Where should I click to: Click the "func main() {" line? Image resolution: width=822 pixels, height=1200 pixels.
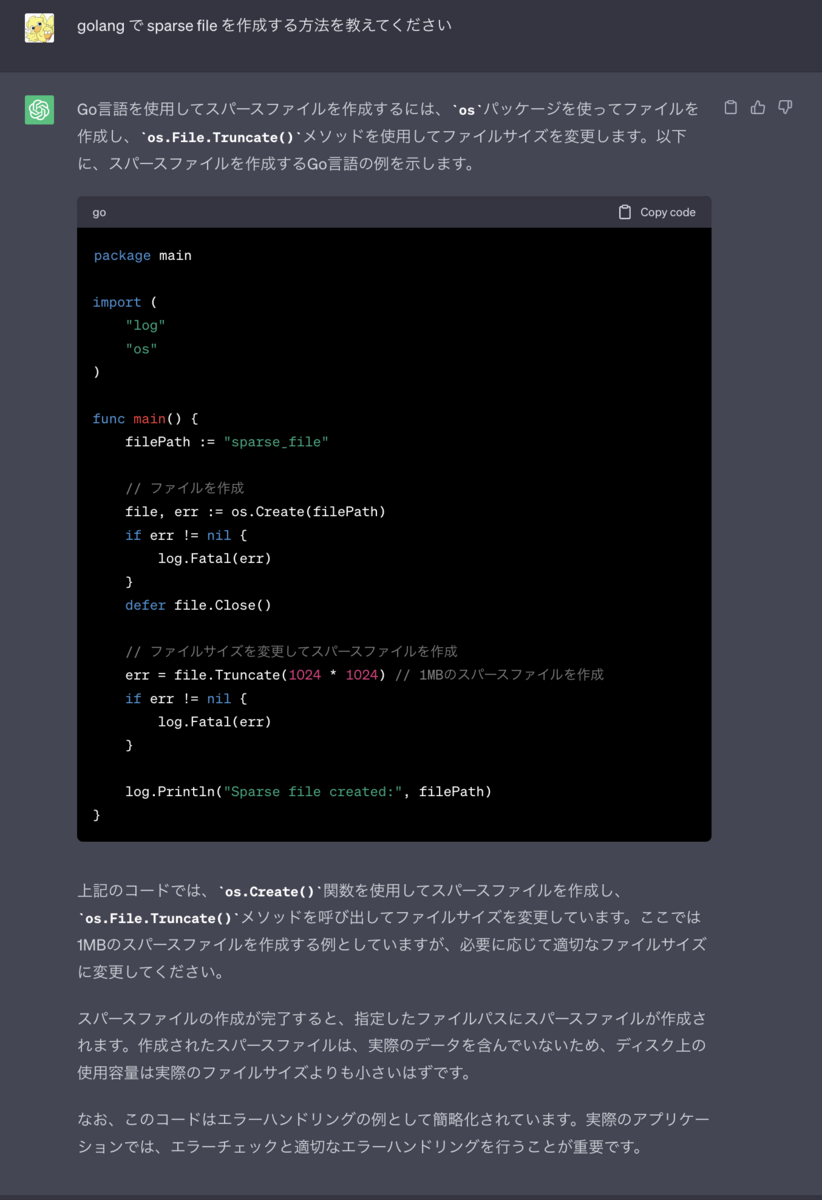(146, 418)
